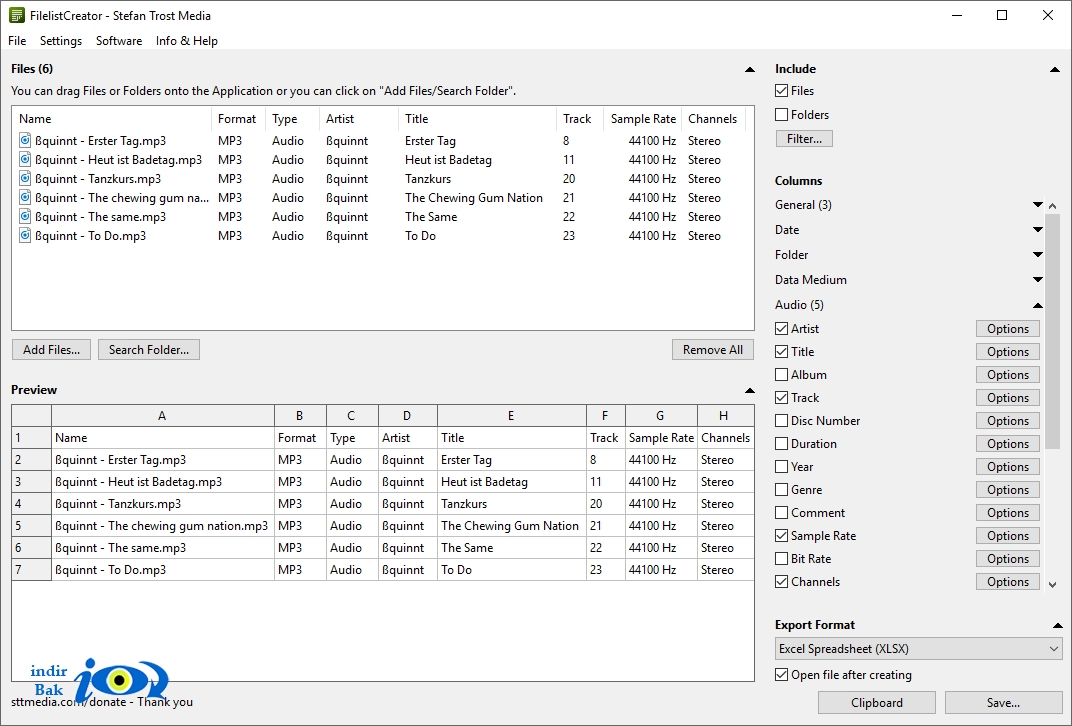
Task: Uncheck the Artist column checkbox
Action: (781, 329)
